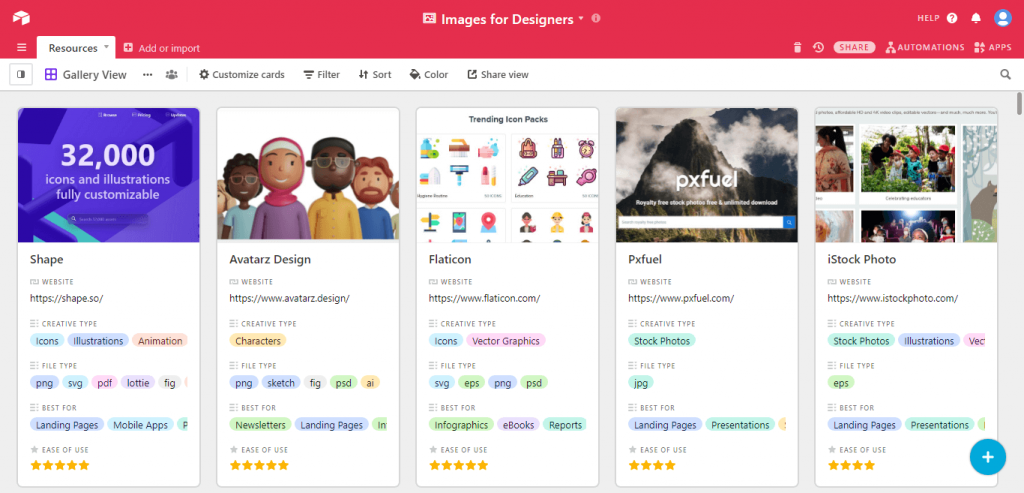Open the flaticon.com website link
Screen dimensions: 1024x493
[485, 298]
